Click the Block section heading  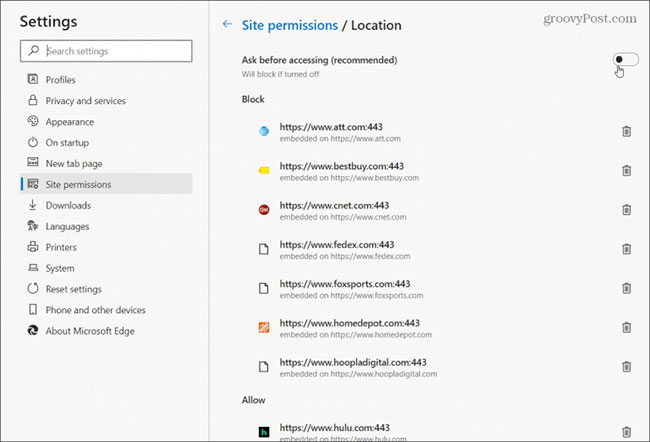click(x=253, y=99)
